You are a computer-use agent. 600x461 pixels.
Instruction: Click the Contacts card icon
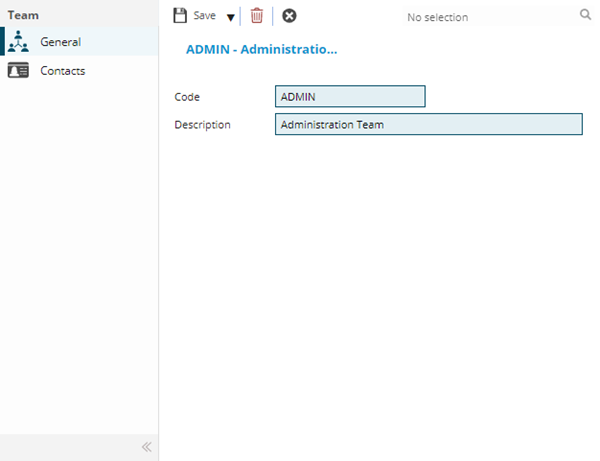tap(18, 71)
